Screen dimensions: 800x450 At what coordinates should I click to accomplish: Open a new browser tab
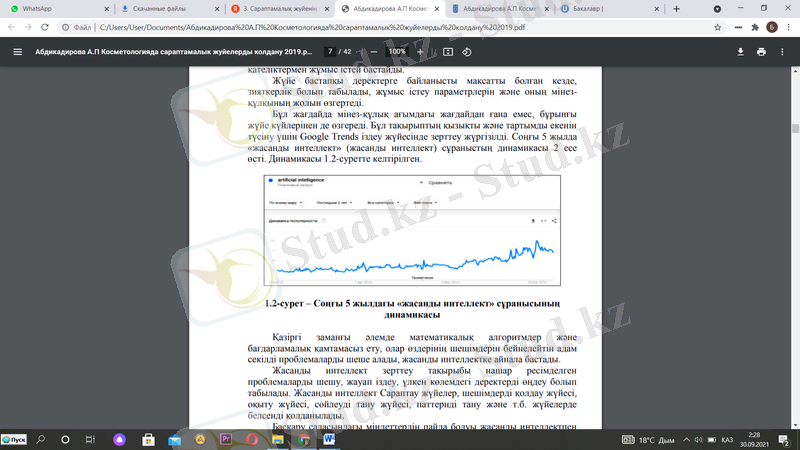click(677, 9)
